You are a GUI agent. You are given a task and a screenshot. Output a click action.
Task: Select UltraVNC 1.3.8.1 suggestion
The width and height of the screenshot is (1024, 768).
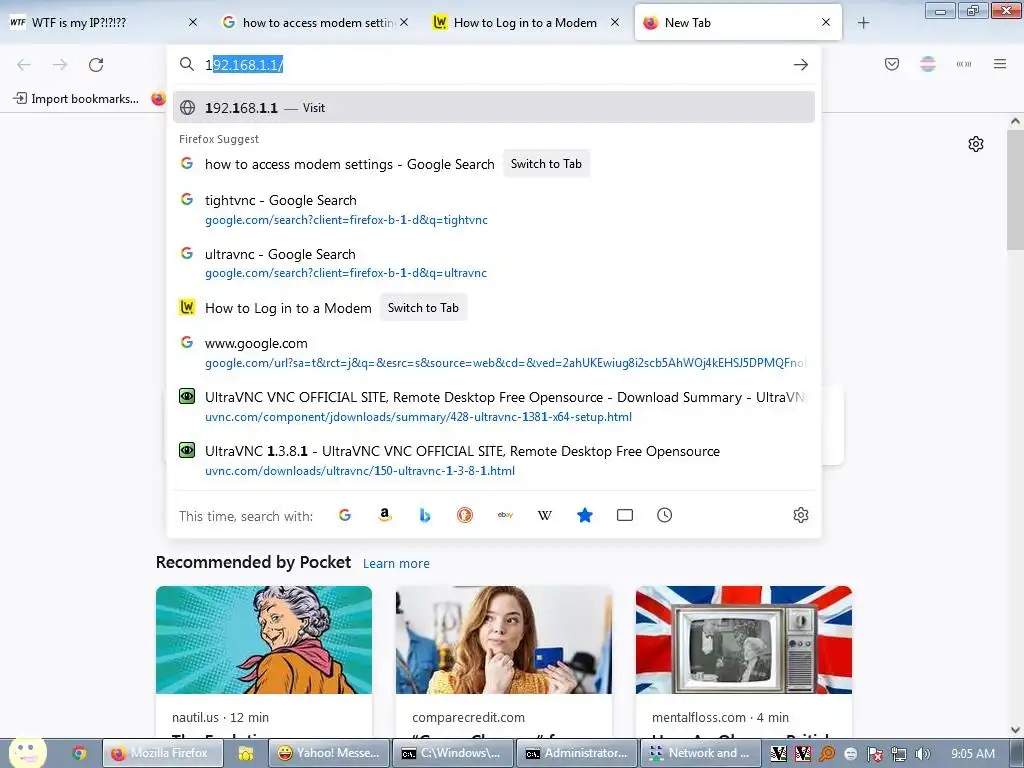pyautogui.click(x=494, y=460)
